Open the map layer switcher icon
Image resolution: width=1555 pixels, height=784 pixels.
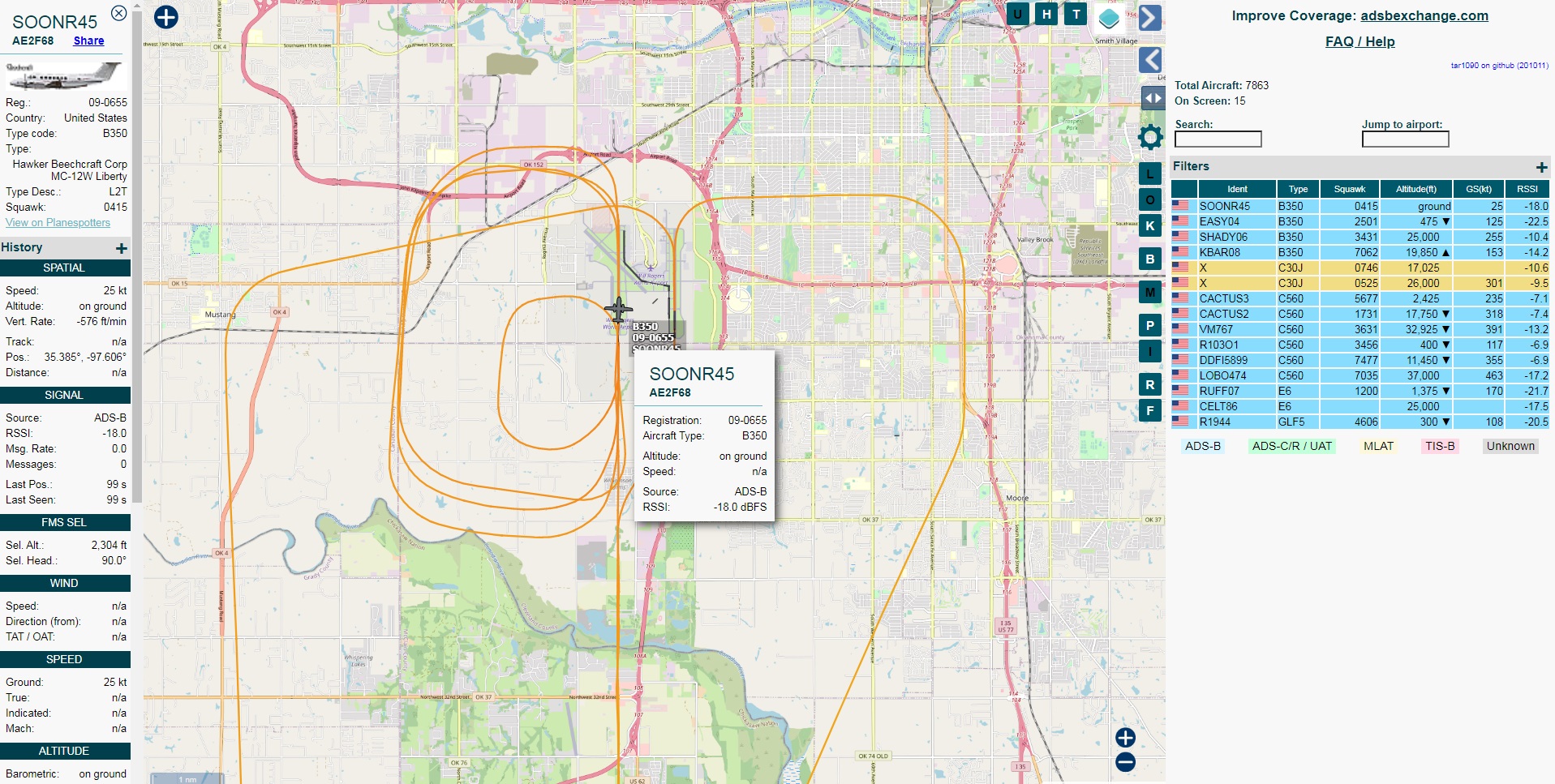[x=1109, y=18]
